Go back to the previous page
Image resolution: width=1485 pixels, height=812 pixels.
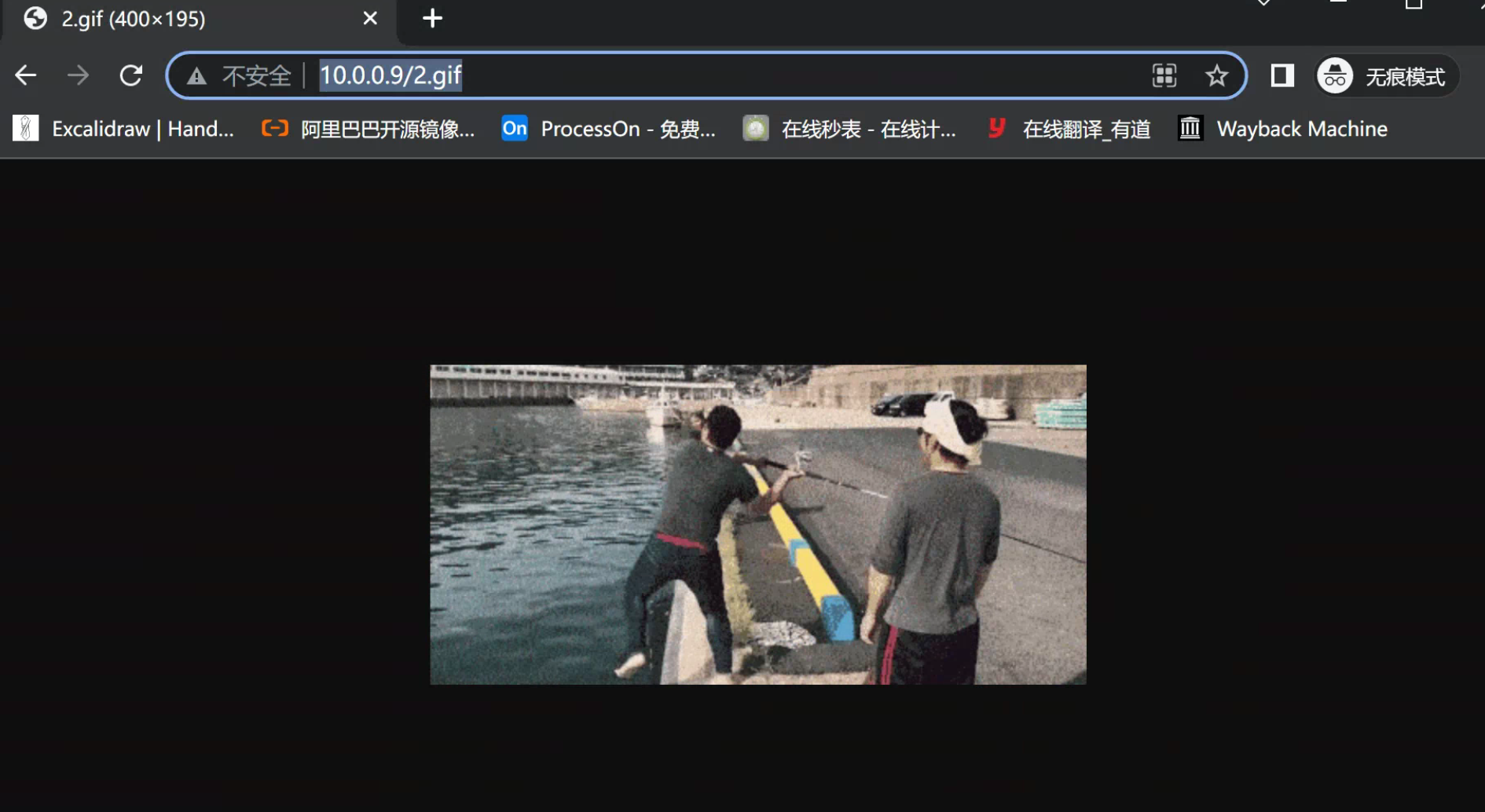coord(26,75)
